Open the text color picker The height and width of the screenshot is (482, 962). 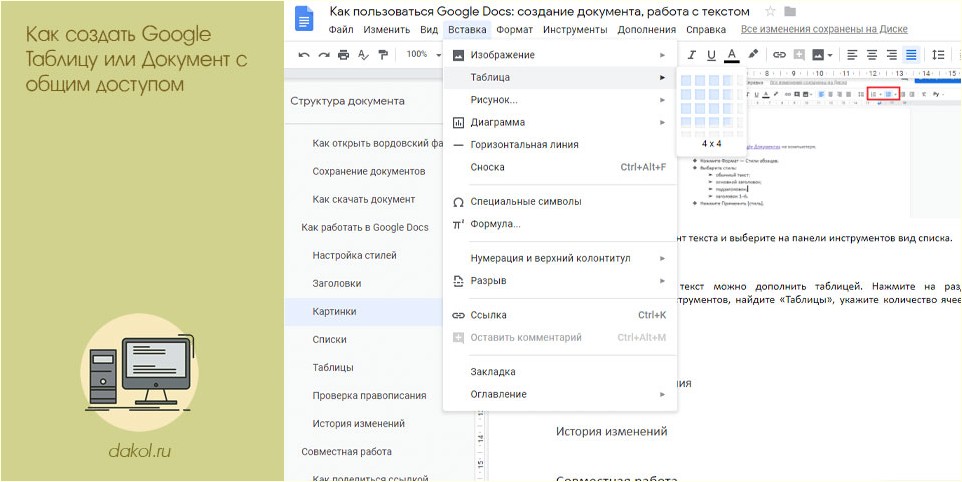731,55
